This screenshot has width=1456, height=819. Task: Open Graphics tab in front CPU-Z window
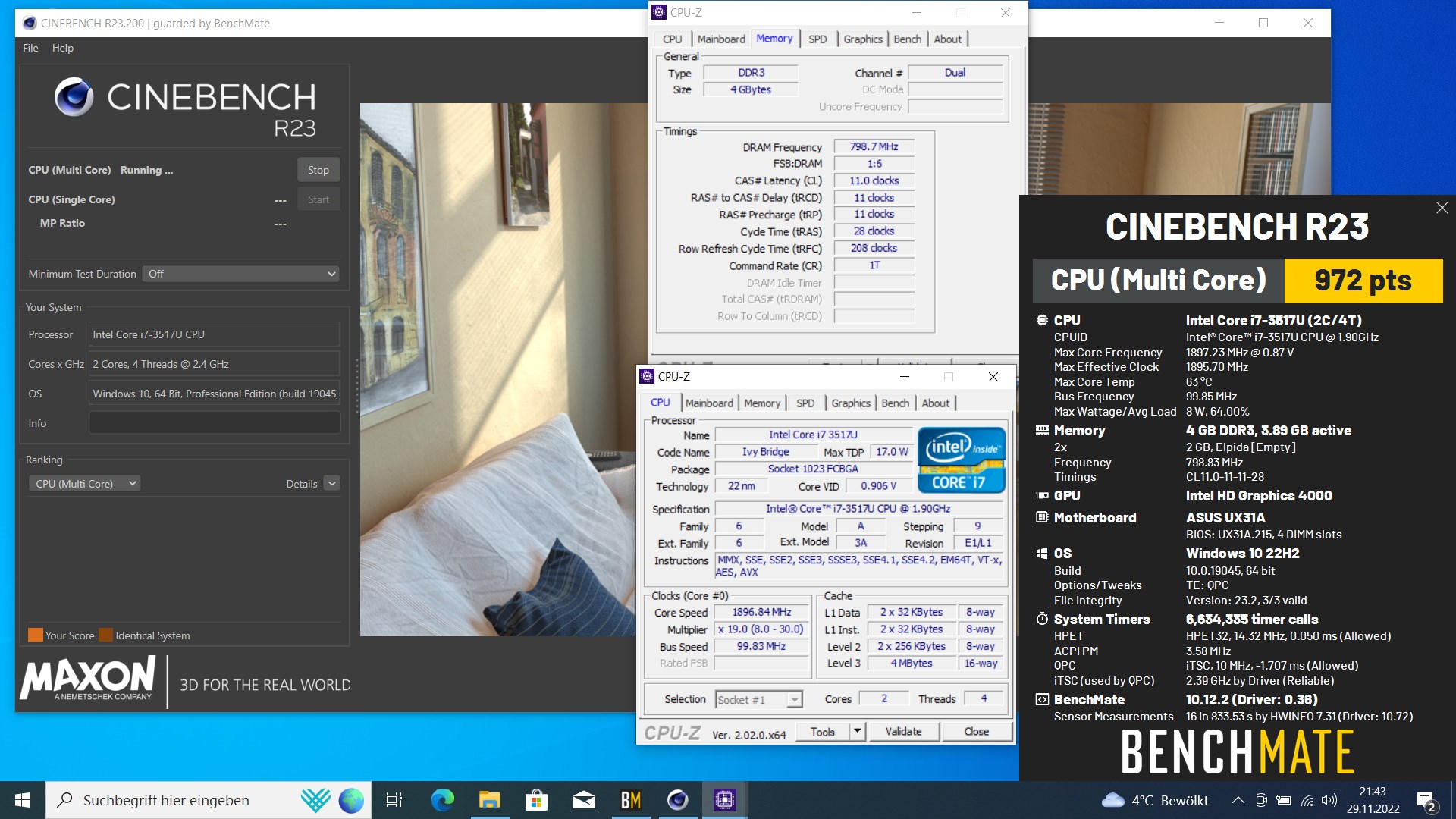pos(851,403)
